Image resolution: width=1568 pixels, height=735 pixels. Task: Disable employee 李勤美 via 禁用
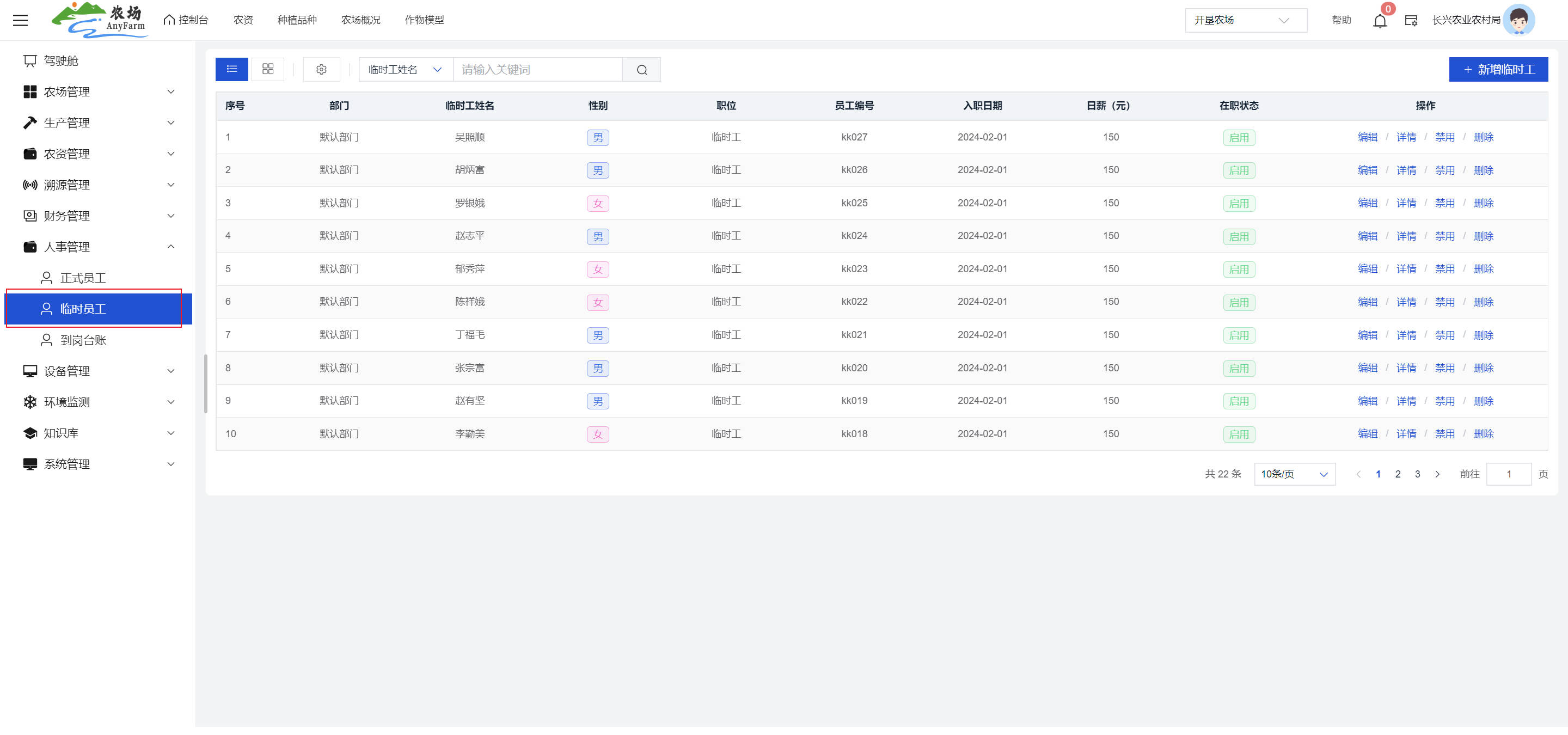[x=1444, y=434]
